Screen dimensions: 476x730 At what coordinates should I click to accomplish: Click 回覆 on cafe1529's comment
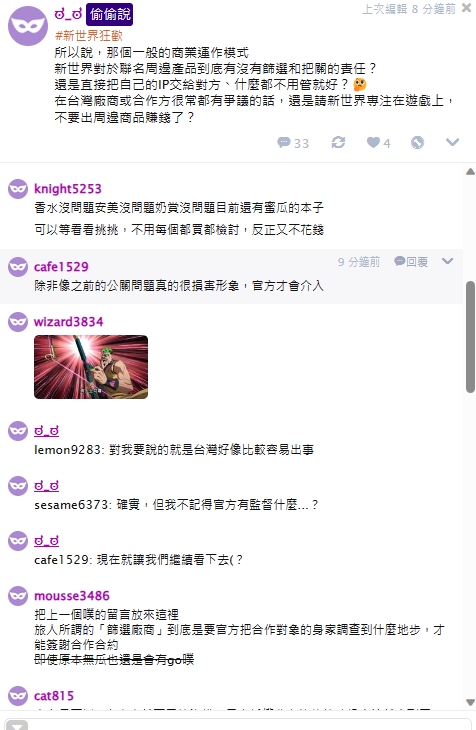click(411, 262)
